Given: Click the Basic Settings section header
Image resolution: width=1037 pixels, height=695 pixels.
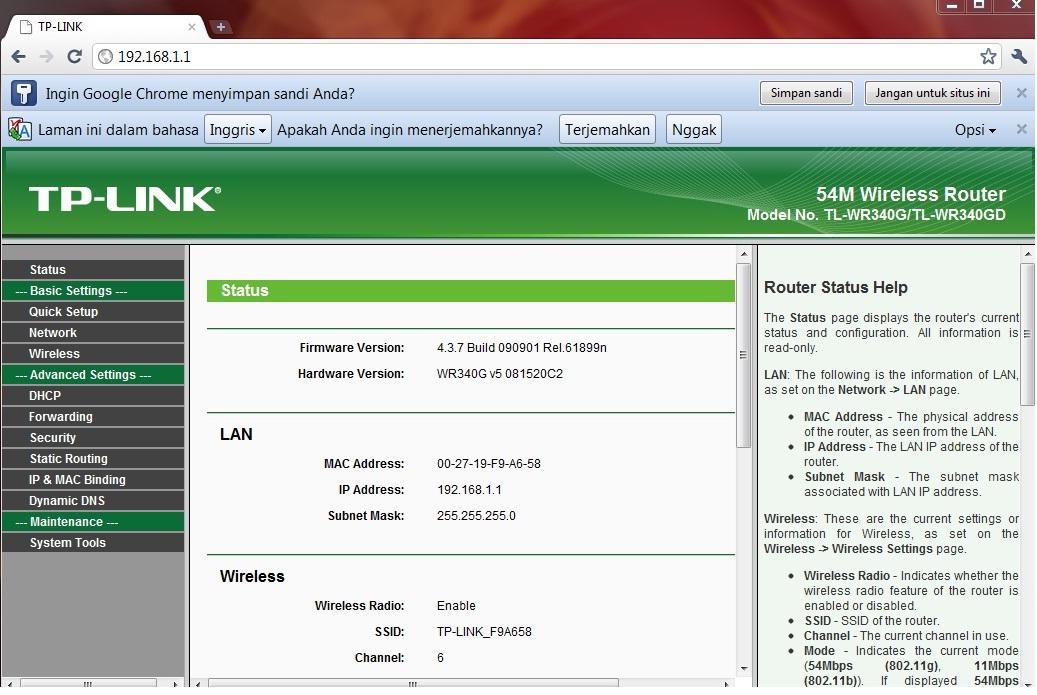Looking at the screenshot, I should [x=93, y=291].
